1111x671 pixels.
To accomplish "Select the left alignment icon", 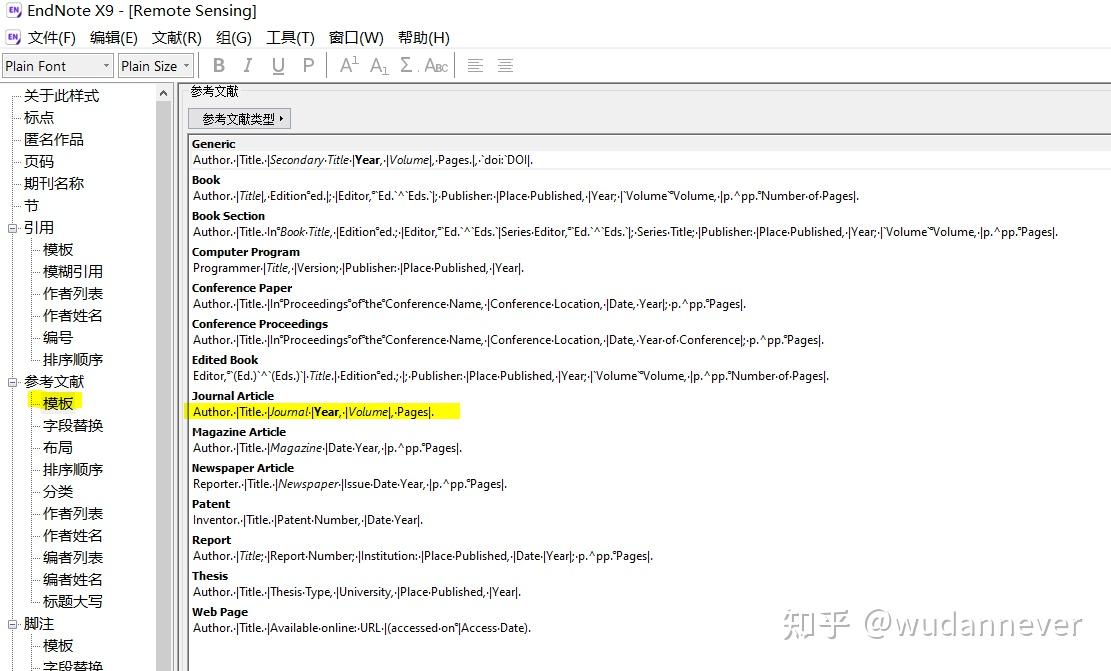I will tap(477, 65).
